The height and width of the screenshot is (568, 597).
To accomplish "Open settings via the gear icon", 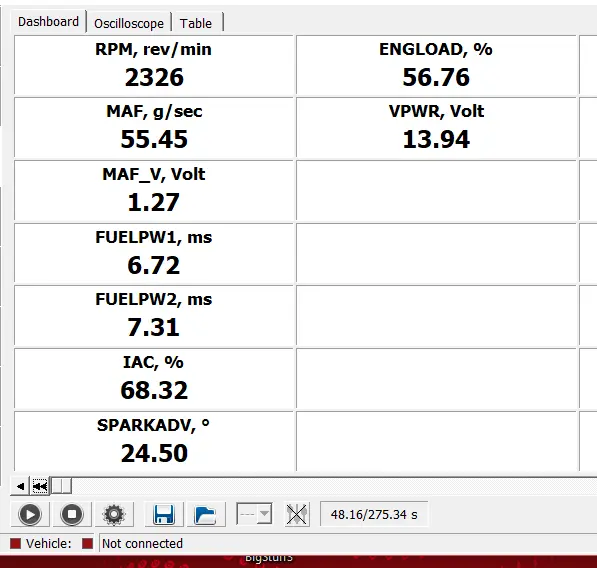I will click(x=114, y=514).
